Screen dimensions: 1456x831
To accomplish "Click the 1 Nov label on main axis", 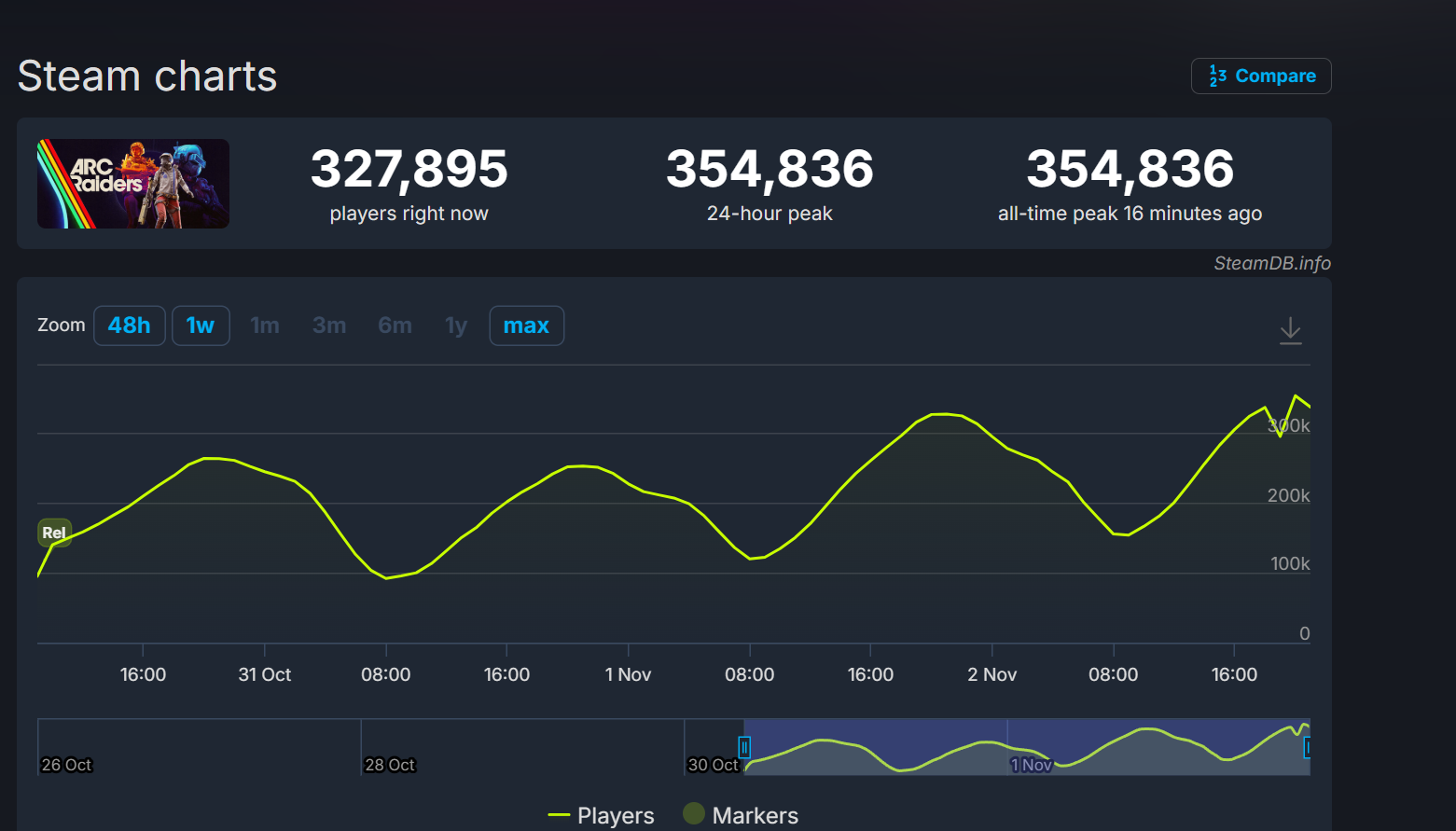I will (x=628, y=674).
